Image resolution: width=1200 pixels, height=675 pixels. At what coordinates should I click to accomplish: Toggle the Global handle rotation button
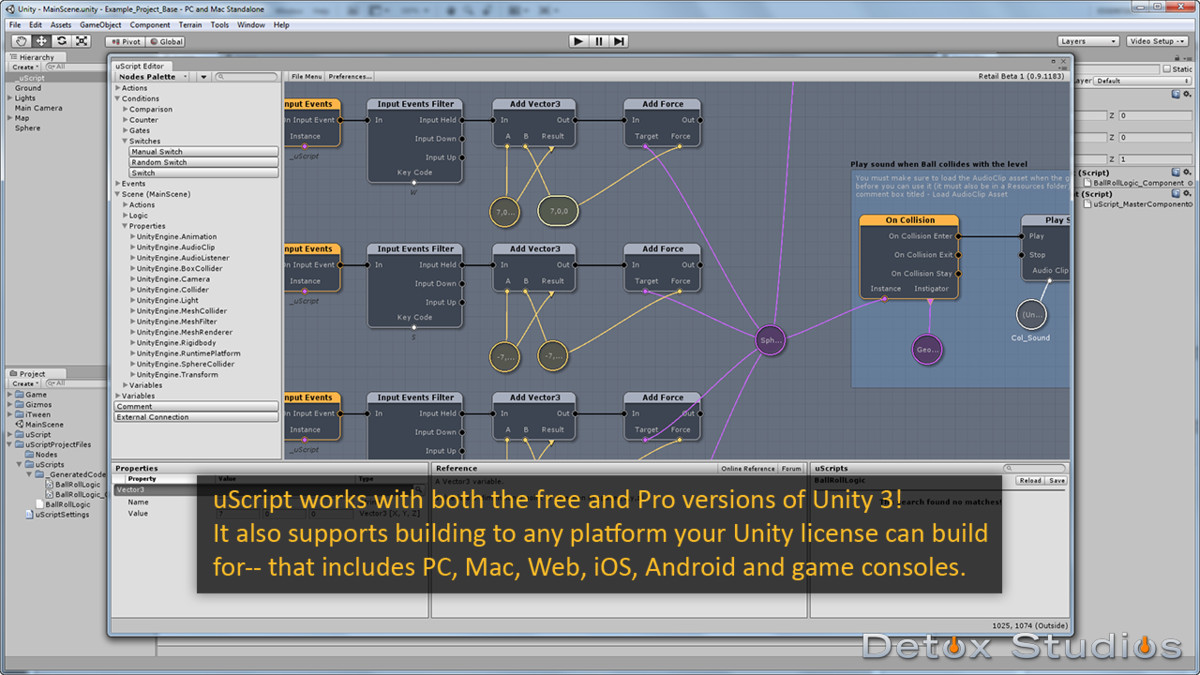[x=166, y=42]
